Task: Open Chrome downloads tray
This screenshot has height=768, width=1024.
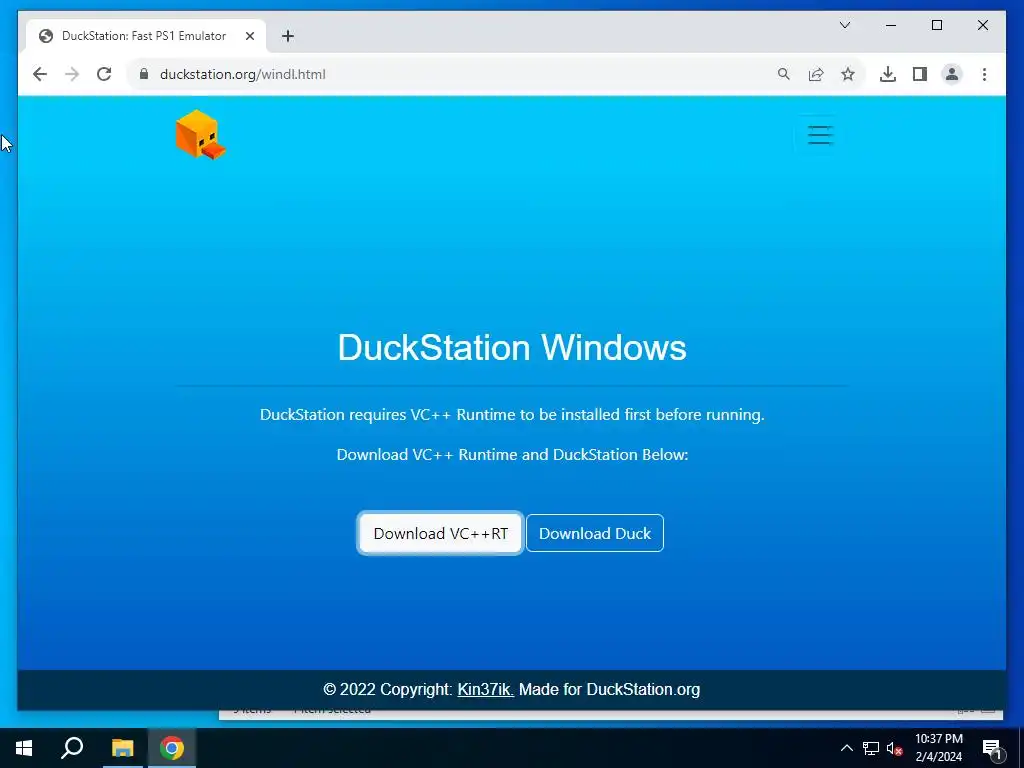Action: click(x=888, y=74)
